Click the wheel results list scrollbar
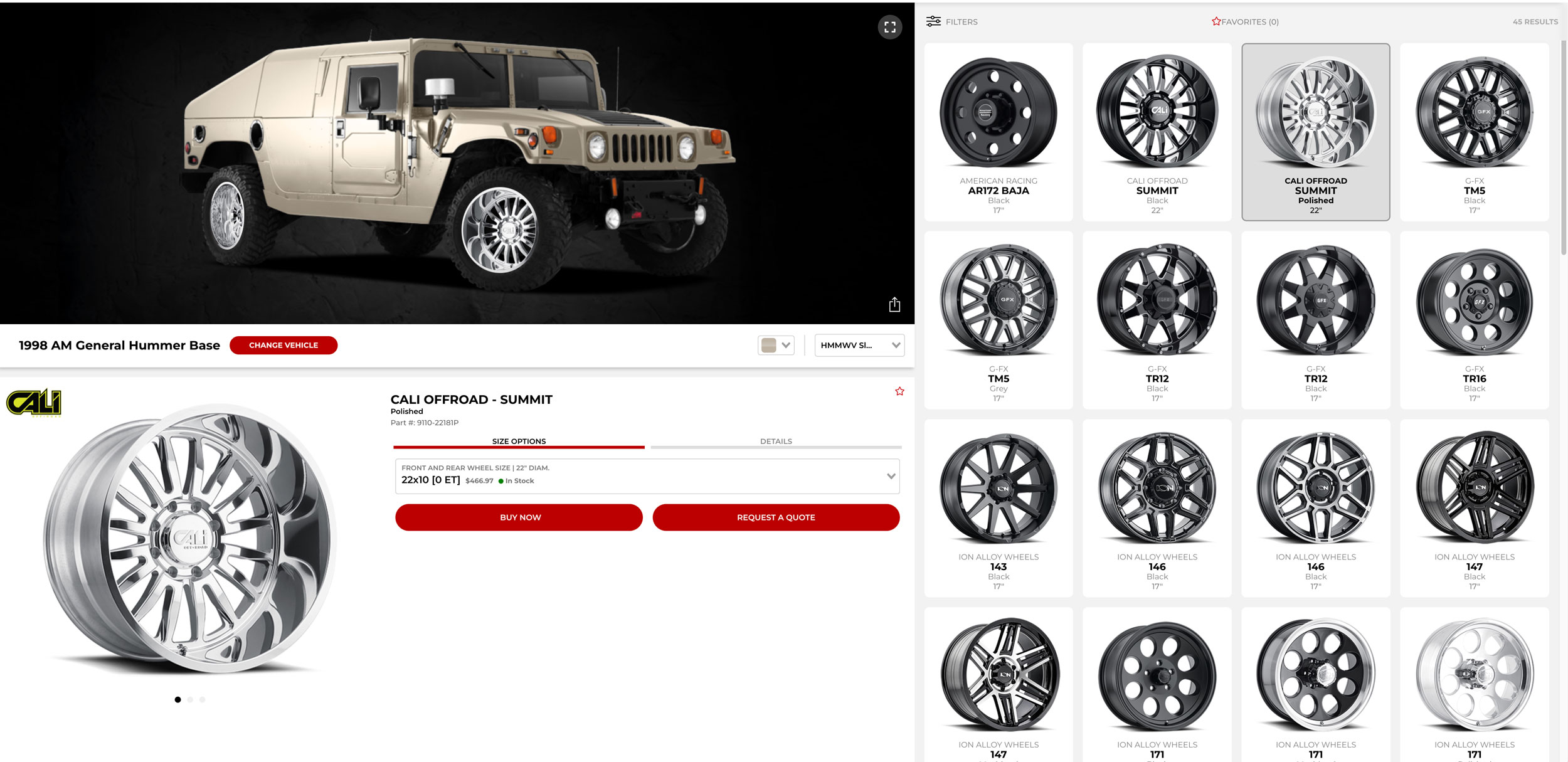Screen dimensions: 1568x762 click(x=1564, y=147)
